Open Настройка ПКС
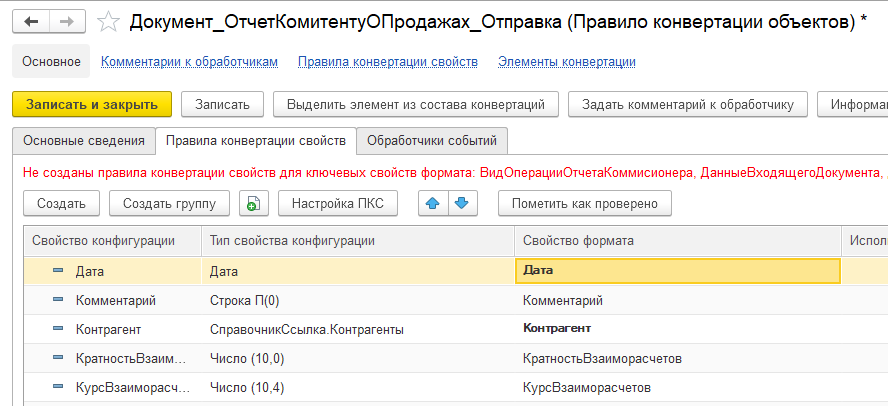 tap(338, 203)
